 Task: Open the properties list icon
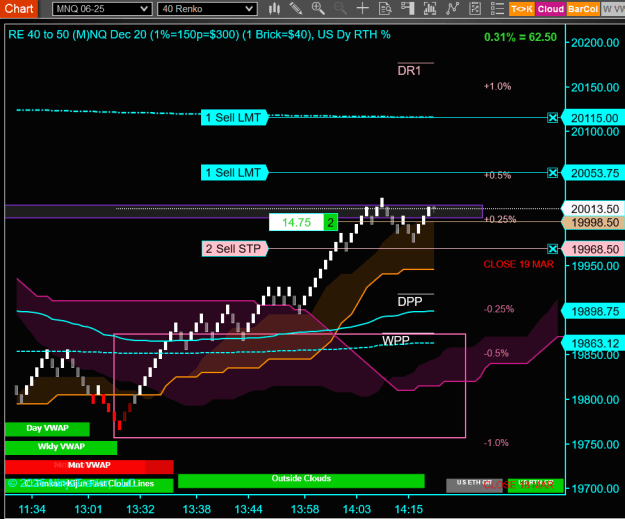tap(497, 8)
